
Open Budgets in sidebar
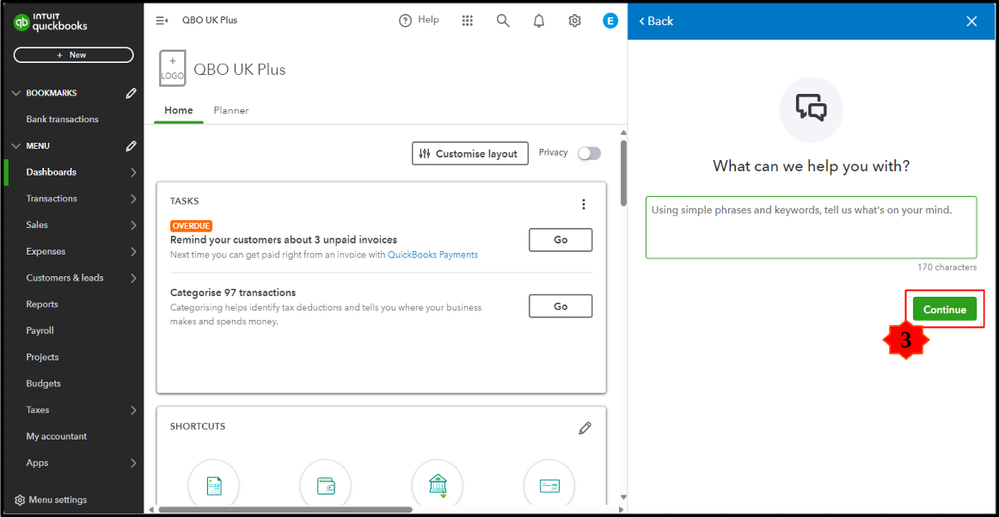43,384
